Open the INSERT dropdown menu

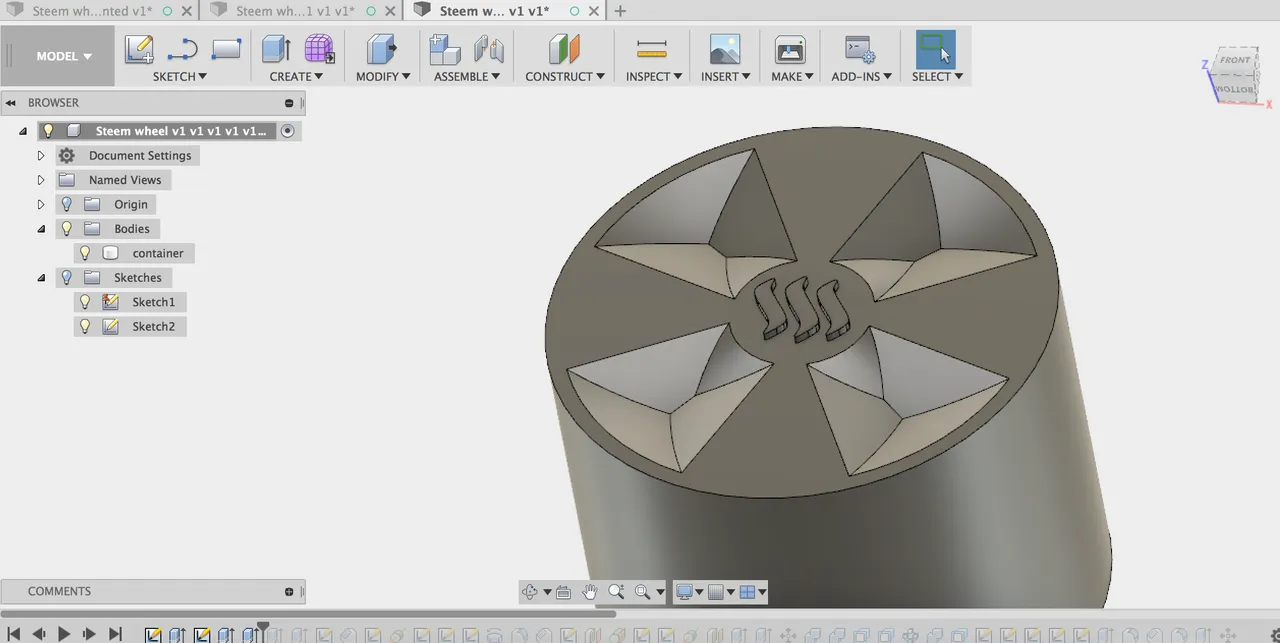click(x=725, y=77)
